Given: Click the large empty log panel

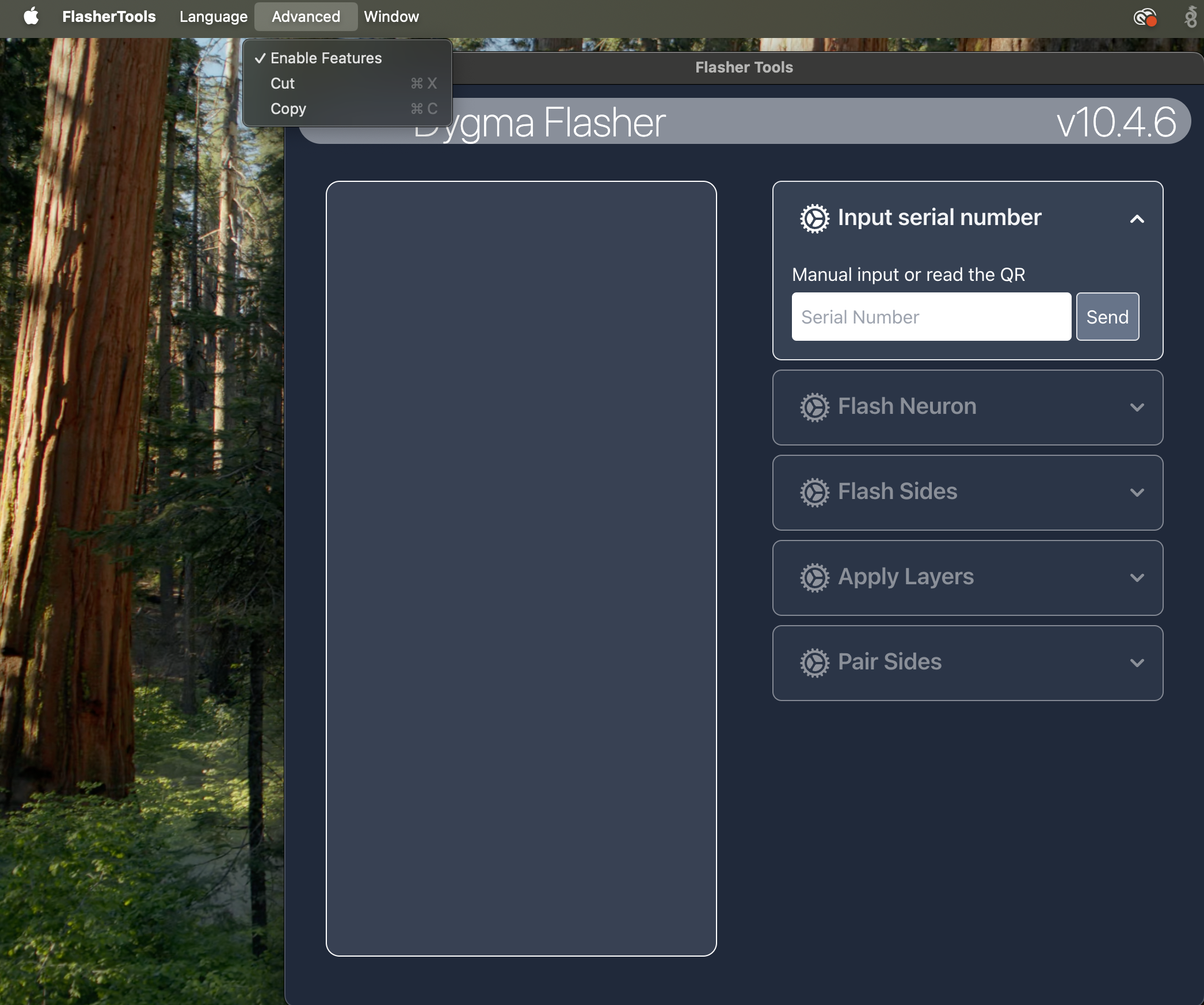Looking at the screenshot, I should [521, 569].
